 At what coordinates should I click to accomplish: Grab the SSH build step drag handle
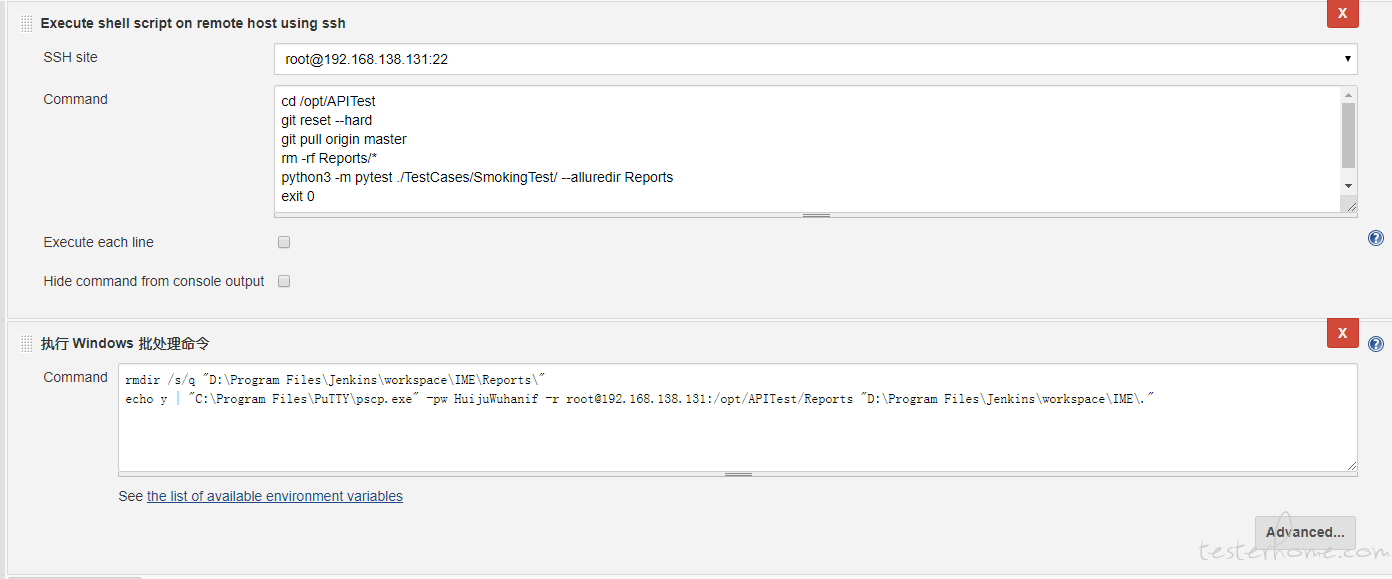(27, 24)
